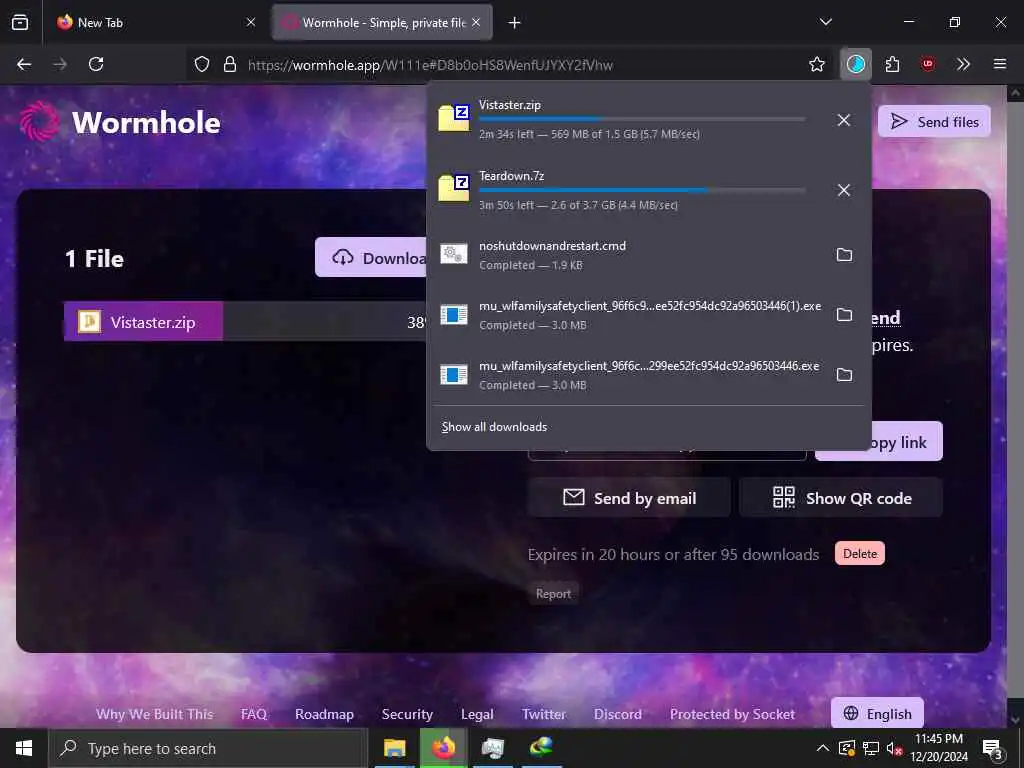1024x768 pixels.
Task: Open tracking protection shield in address bar
Action: (x=202, y=65)
